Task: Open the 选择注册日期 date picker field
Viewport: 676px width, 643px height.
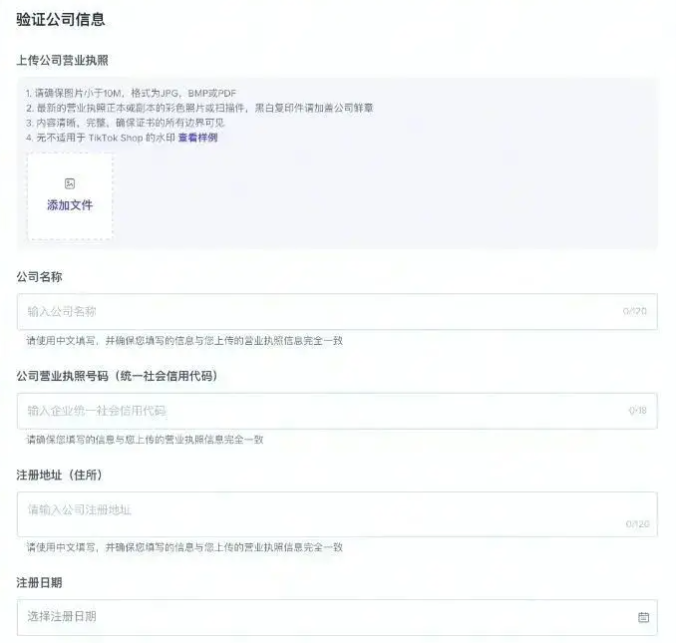Action: click(320, 616)
